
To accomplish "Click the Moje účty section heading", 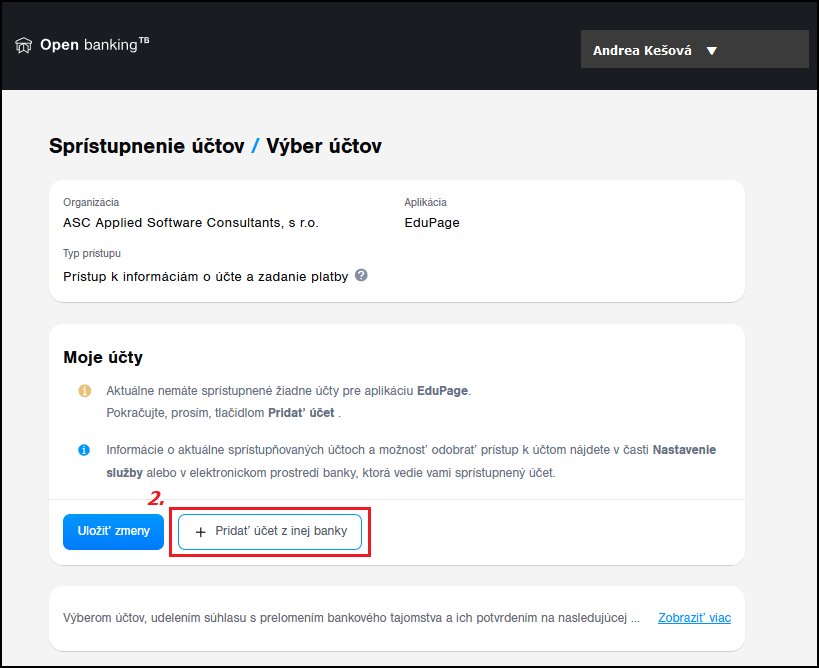I will tap(103, 357).
